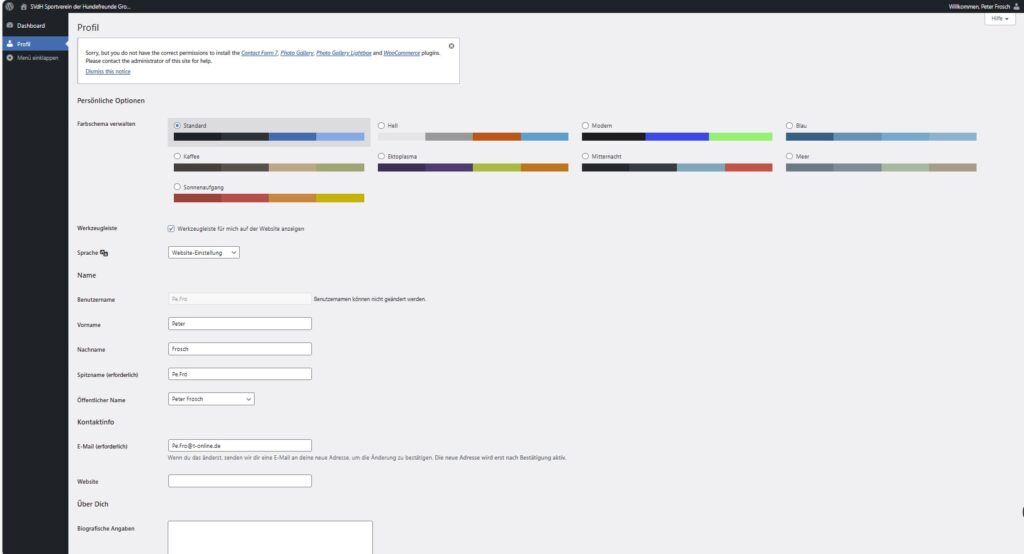Viewport: 1024px width, 554px height.
Task: Click the home icon beside the site name
Action: (x=23, y=6)
